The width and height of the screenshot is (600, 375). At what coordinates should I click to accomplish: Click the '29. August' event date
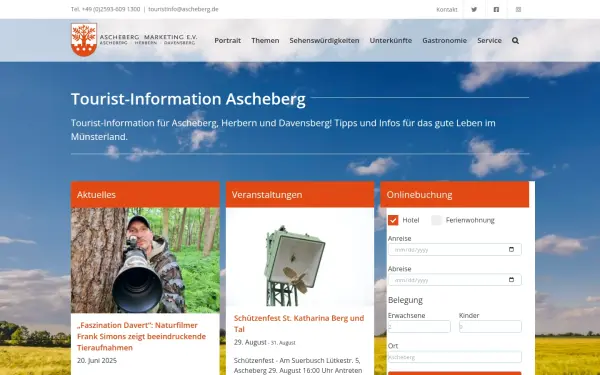[250, 342]
